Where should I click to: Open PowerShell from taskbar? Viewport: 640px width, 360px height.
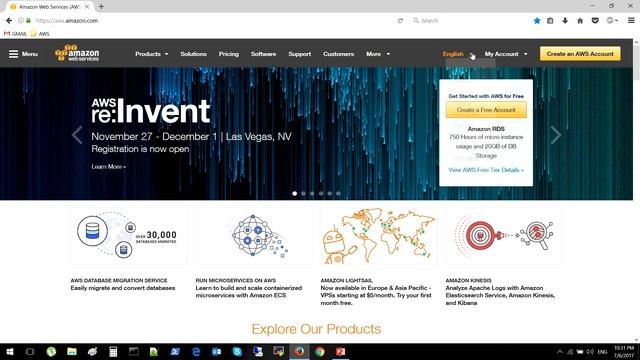(175, 351)
